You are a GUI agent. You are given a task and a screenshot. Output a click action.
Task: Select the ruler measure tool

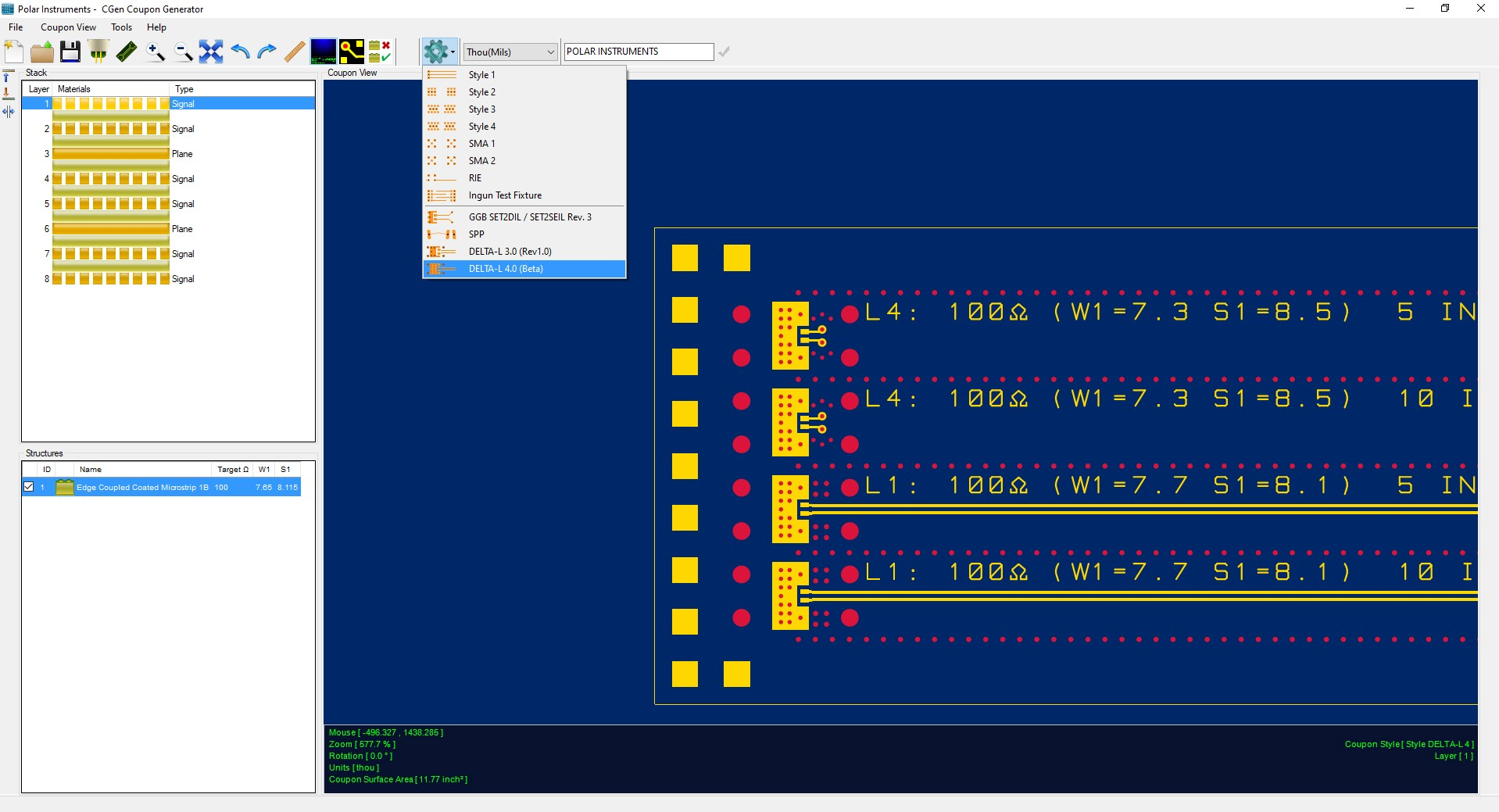[x=295, y=52]
